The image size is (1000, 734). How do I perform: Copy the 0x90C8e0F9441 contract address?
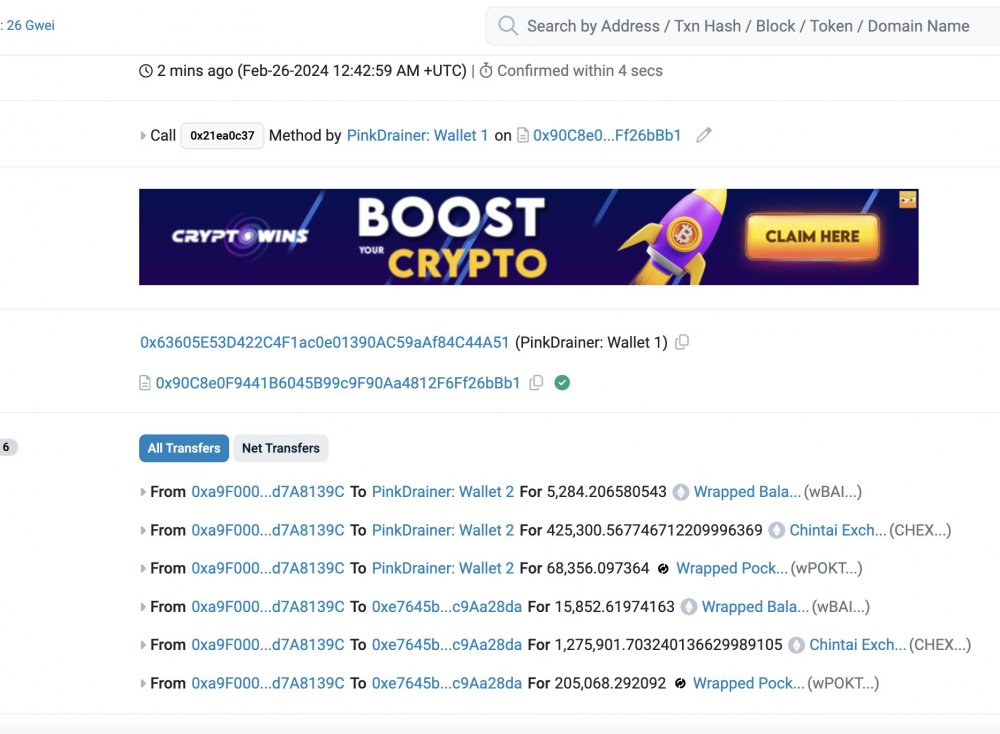[536, 383]
